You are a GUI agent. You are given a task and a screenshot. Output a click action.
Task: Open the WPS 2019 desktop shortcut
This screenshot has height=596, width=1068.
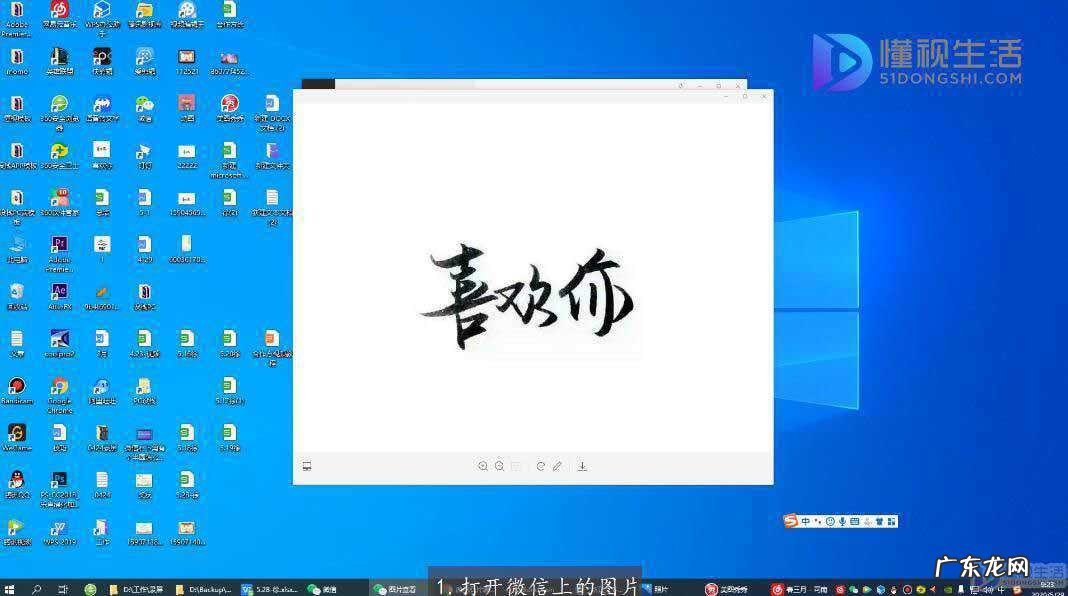point(58,528)
